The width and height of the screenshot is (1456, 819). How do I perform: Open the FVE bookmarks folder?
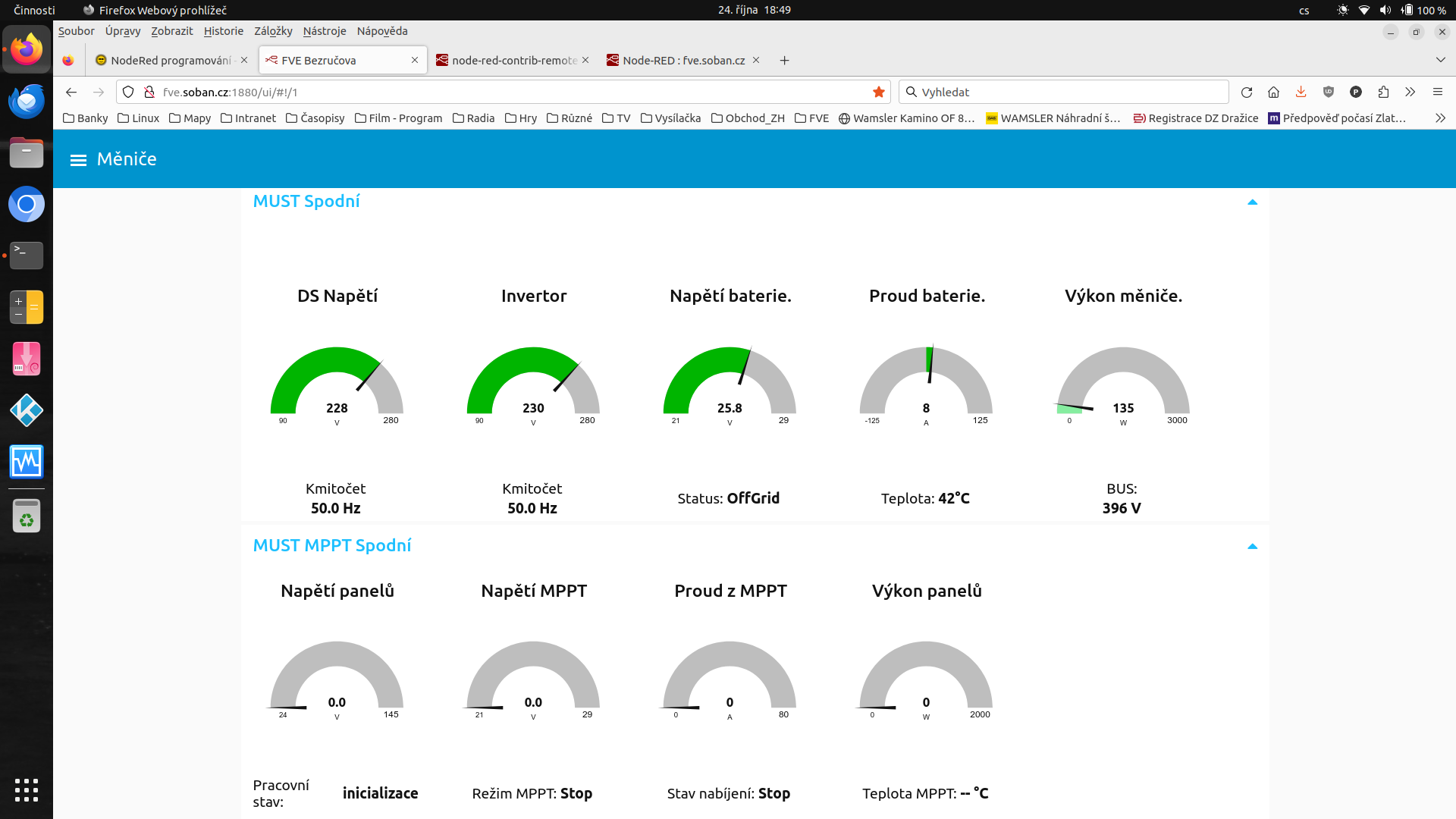pyautogui.click(x=811, y=118)
